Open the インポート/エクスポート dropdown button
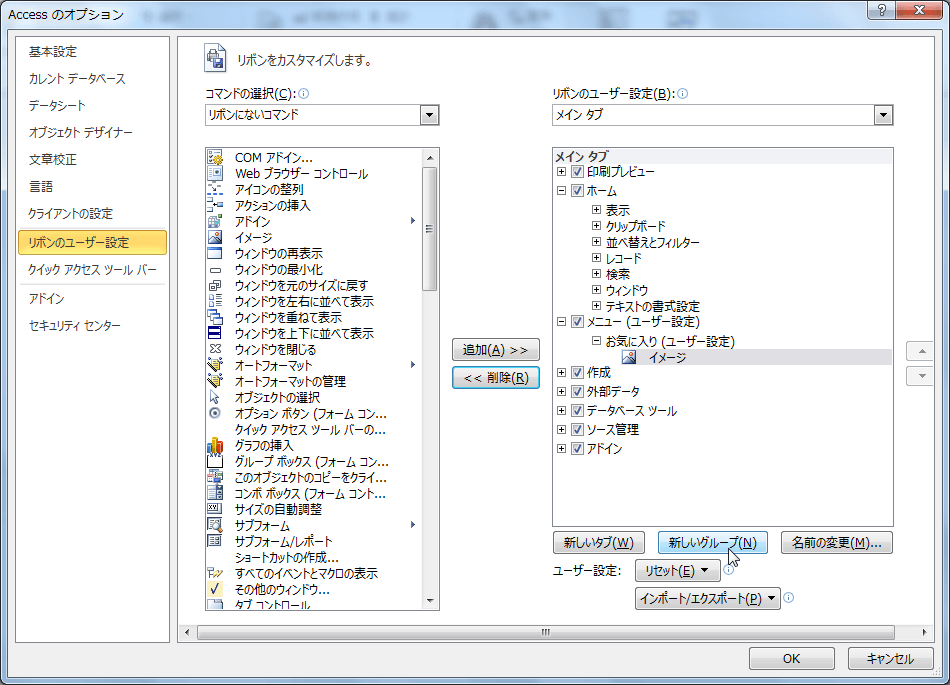The image size is (950, 685). (x=707, y=598)
